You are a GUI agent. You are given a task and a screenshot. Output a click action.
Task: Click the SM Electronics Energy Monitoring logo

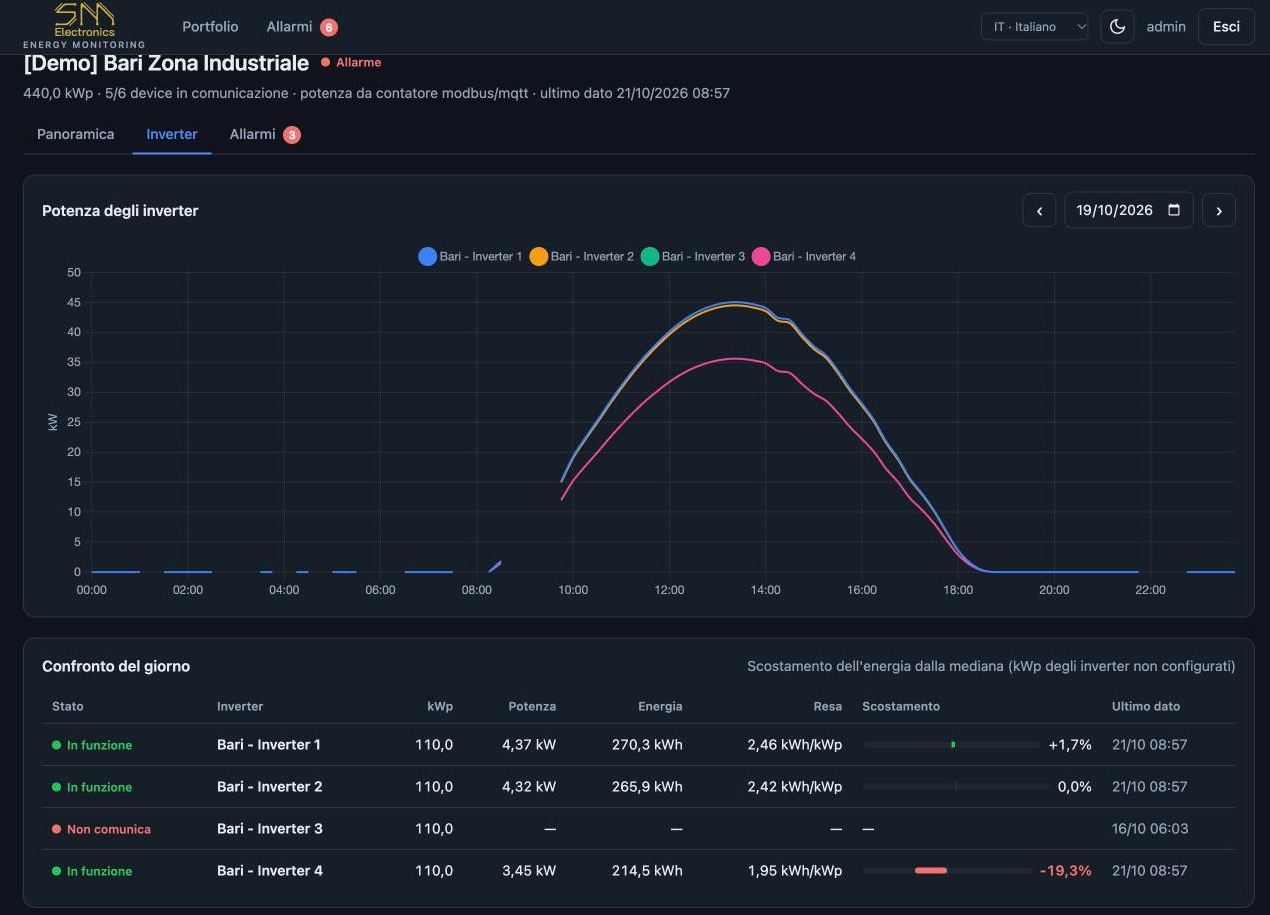84,25
